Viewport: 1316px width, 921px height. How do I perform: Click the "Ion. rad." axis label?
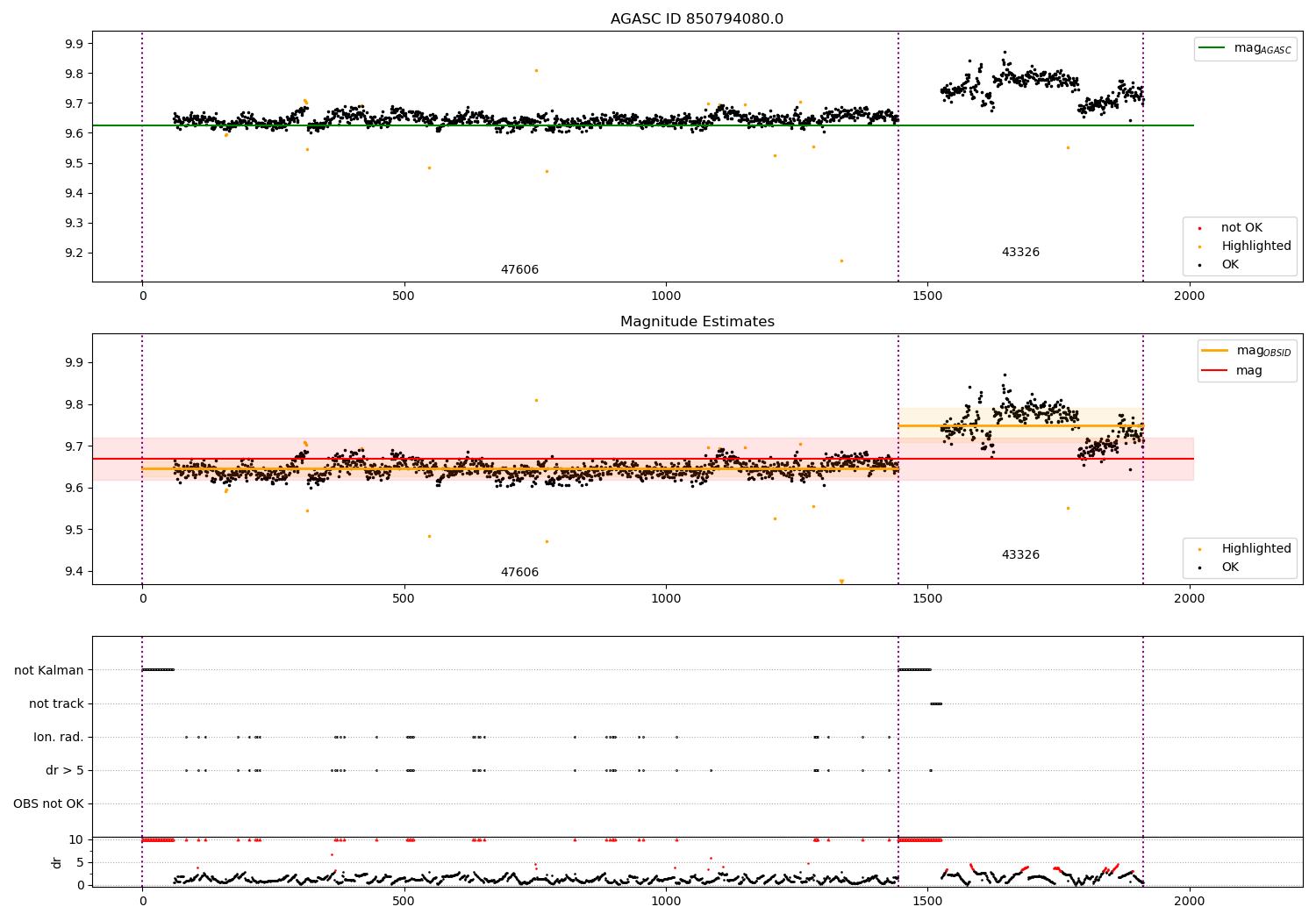pos(59,738)
